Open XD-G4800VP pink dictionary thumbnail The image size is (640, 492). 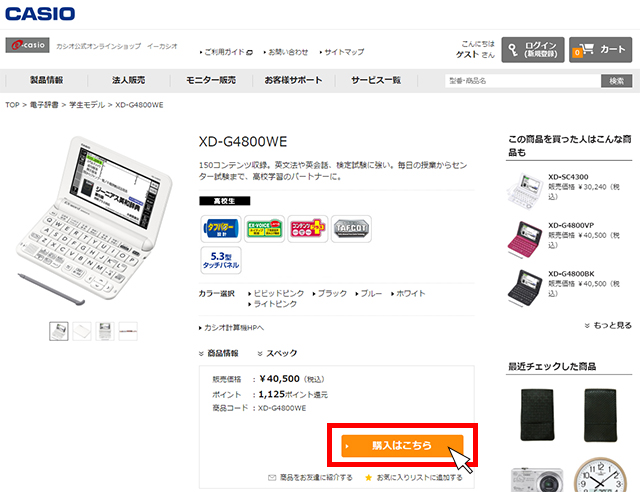point(525,239)
